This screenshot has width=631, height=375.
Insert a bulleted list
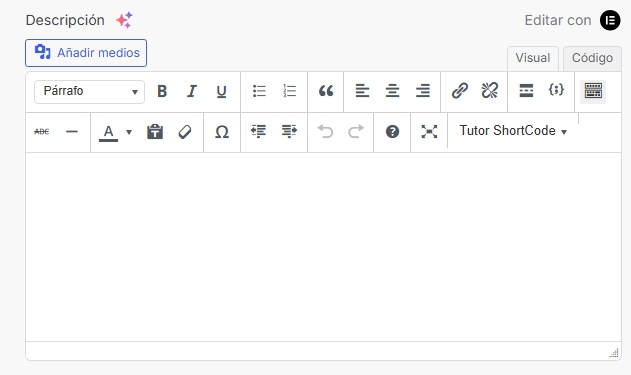tap(259, 91)
